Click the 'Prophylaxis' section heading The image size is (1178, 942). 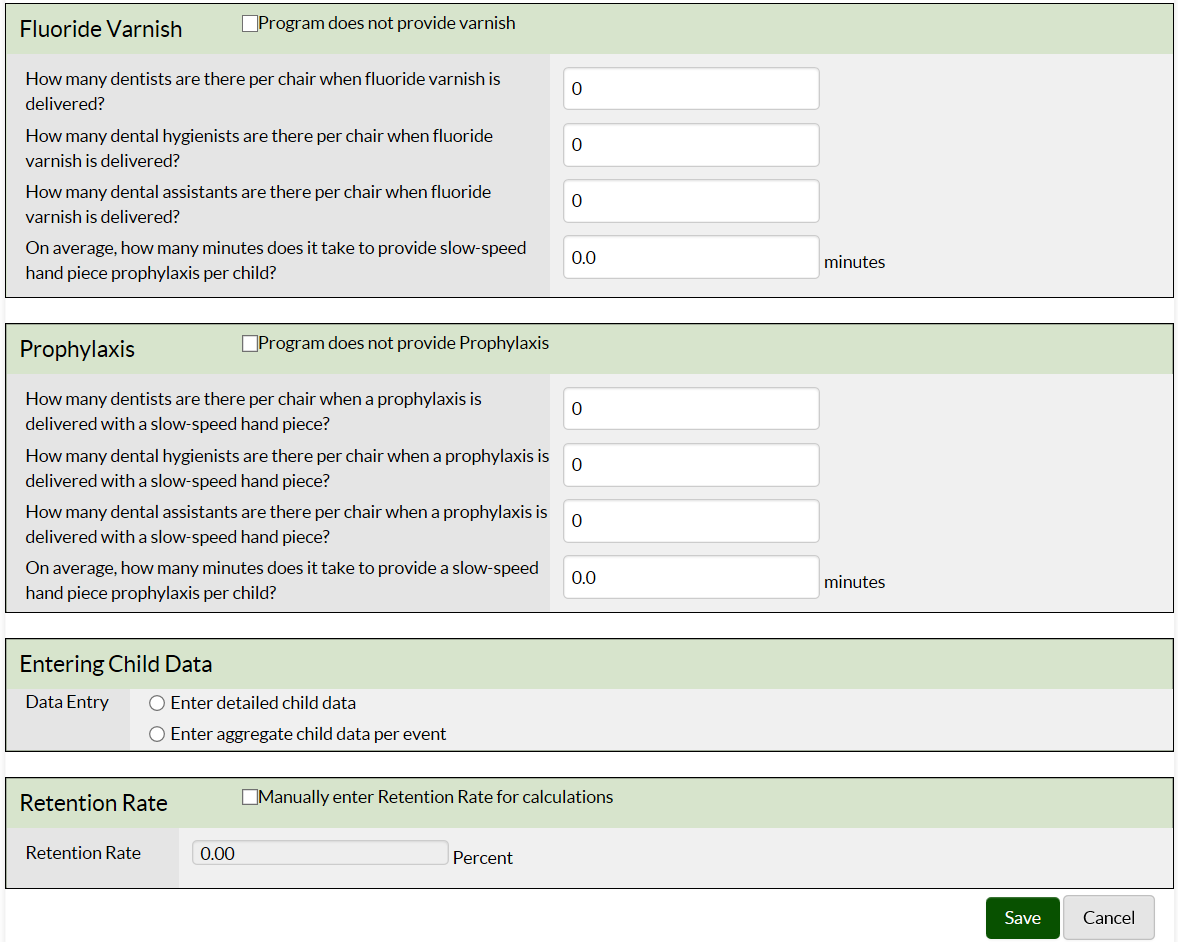tap(77, 349)
